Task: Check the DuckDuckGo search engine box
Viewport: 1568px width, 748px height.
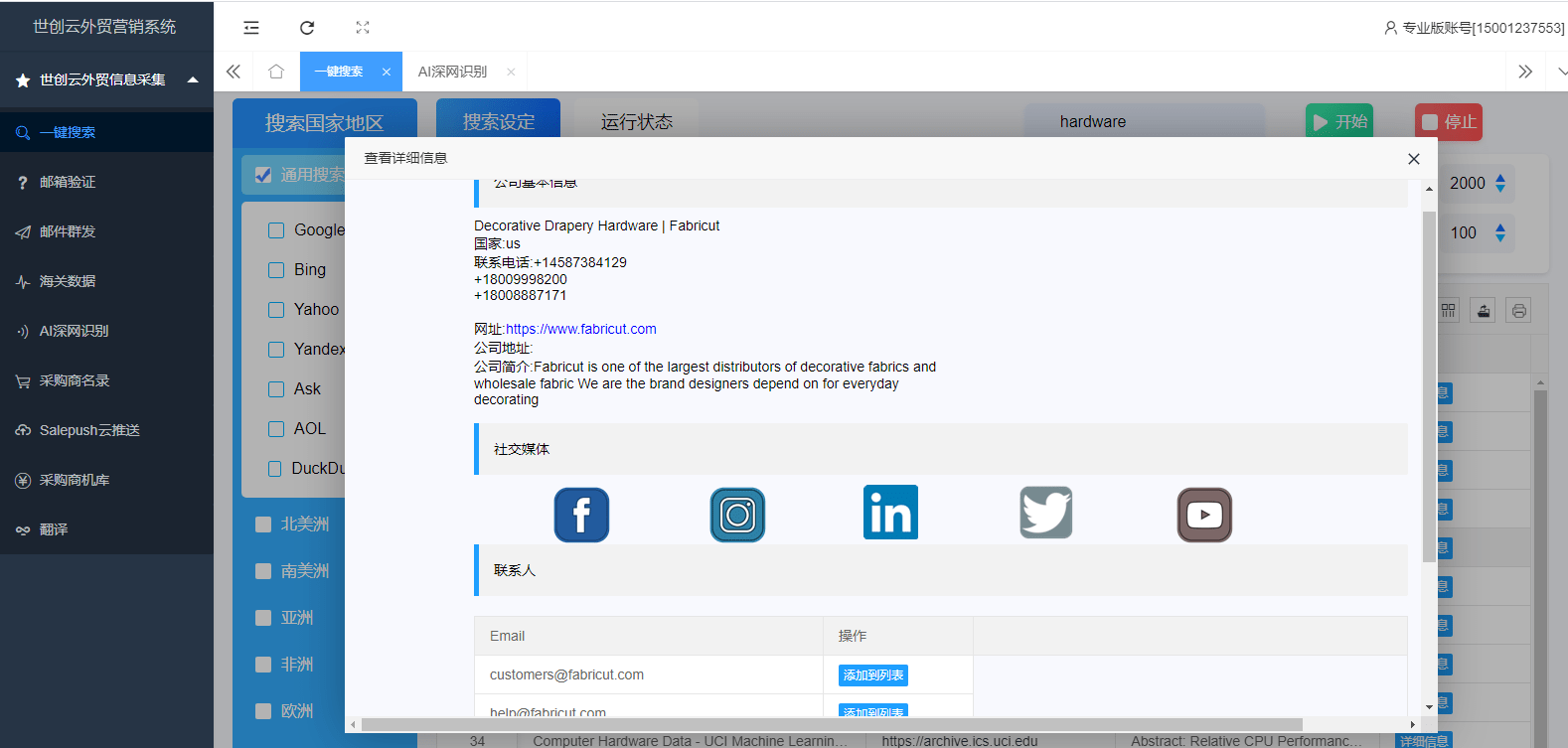Action: click(275, 469)
